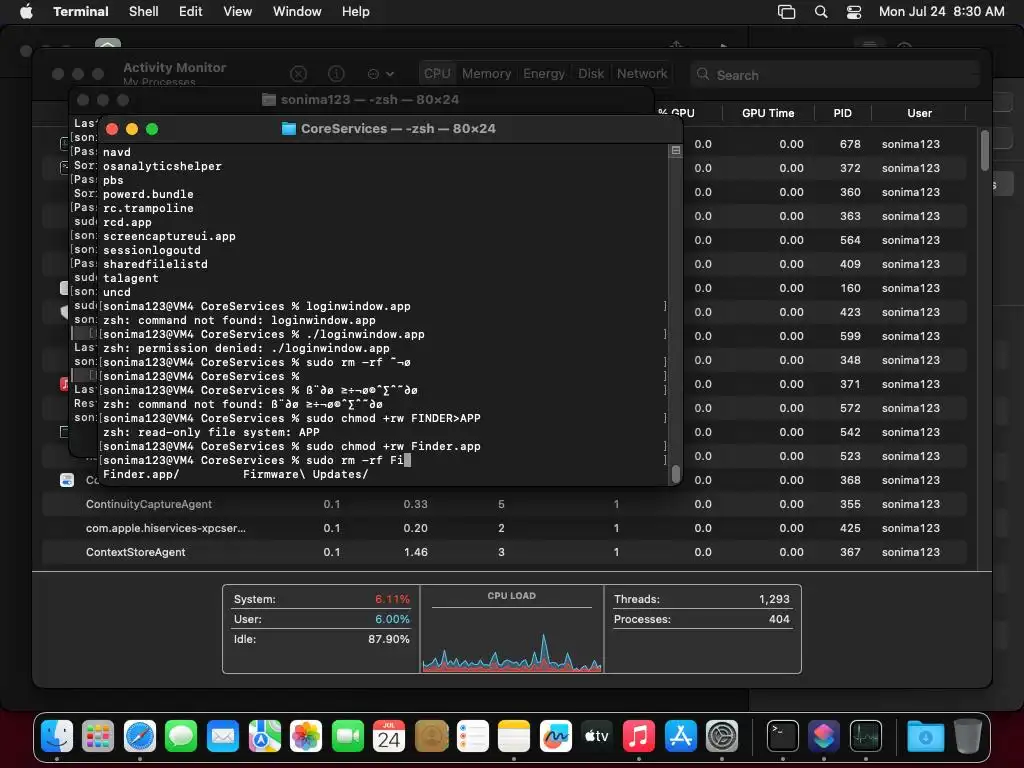
Task: Click CoreServices terminal scrollbar thumb
Action: coord(676,473)
